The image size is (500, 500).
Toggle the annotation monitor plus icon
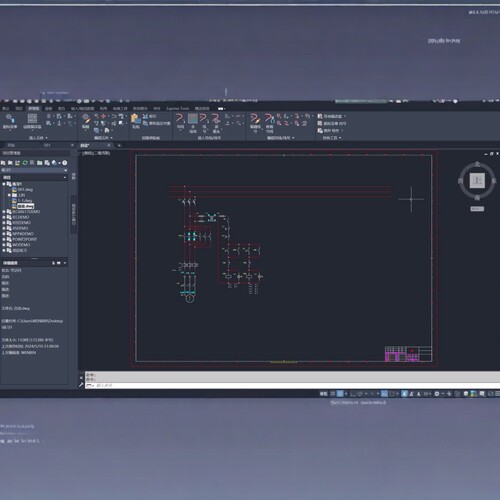[x=449, y=394]
